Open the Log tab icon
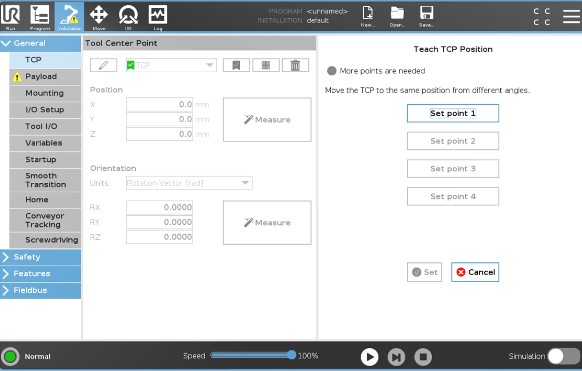The width and height of the screenshot is (582, 371). [x=158, y=17]
